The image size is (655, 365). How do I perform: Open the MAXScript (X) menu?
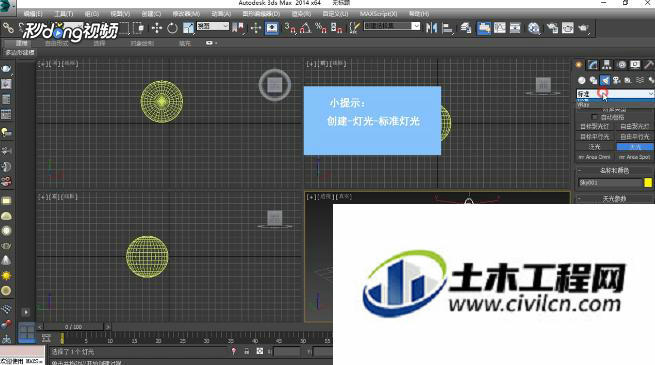tap(378, 14)
